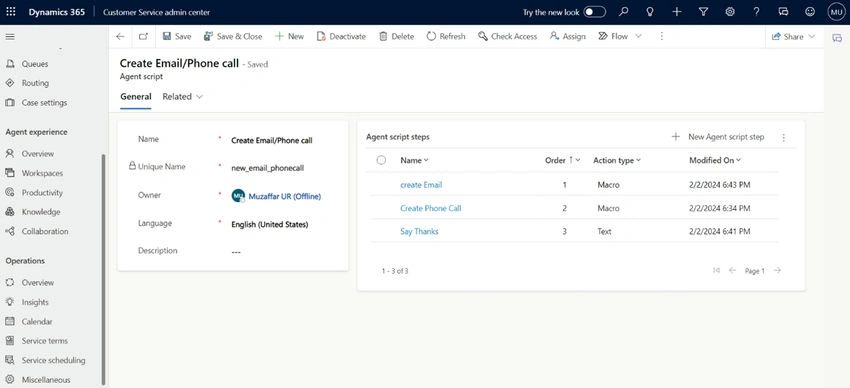Open Agent script steps more options ellipsis
850x388 pixels.
pyautogui.click(x=783, y=138)
